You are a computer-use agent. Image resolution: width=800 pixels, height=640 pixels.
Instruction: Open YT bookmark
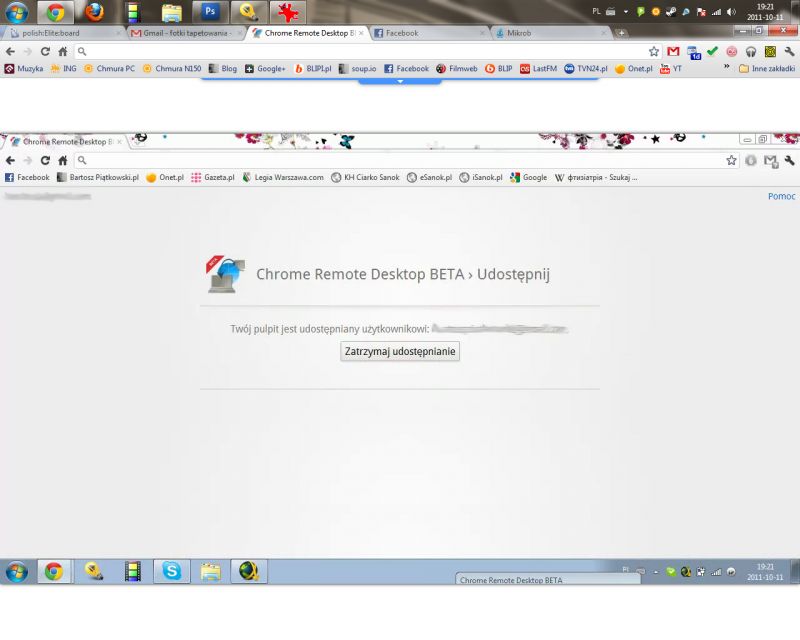(670, 68)
